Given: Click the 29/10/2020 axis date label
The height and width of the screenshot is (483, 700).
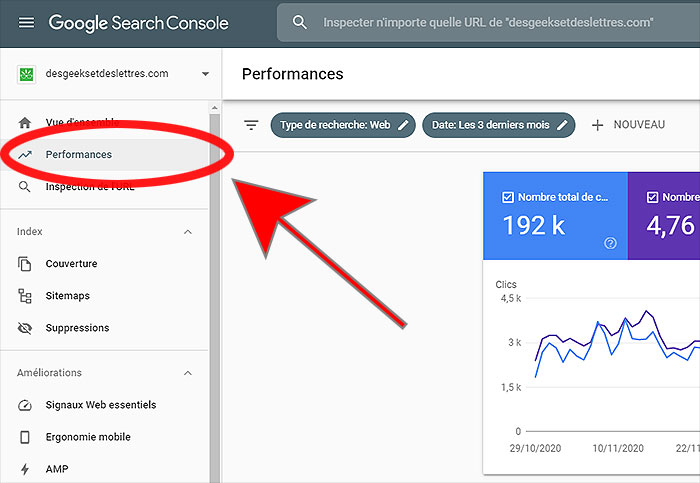Looking at the screenshot, I should 535,448.
